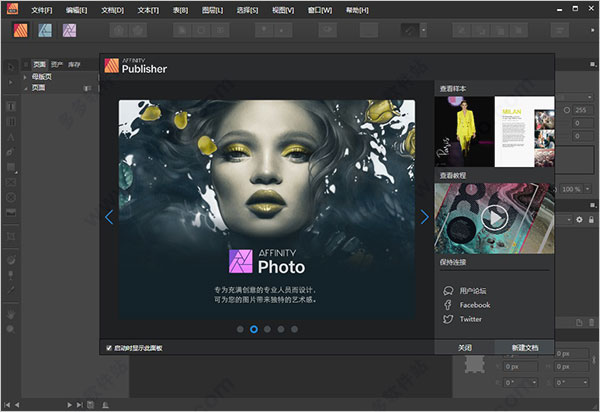The image size is (600, 412).
Task: Open the Facebook text link
Action: click(x=475, y=305)
